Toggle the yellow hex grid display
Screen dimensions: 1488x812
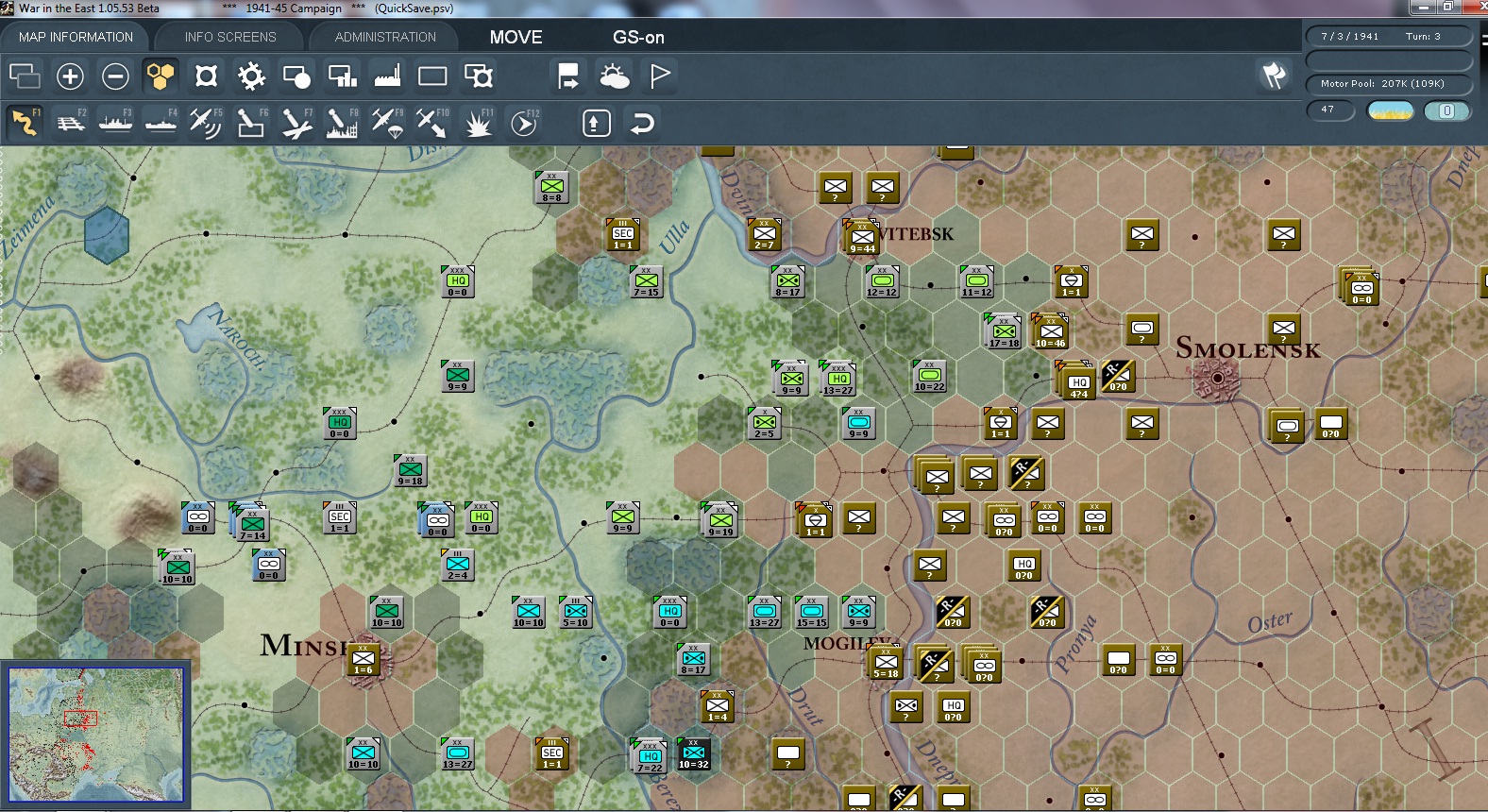(161, 76)
